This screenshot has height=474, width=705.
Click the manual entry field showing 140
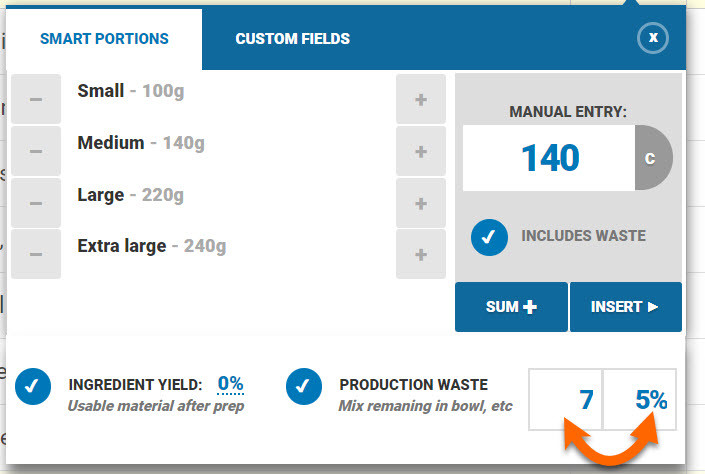pyautogui.click(x=549, y=158)
